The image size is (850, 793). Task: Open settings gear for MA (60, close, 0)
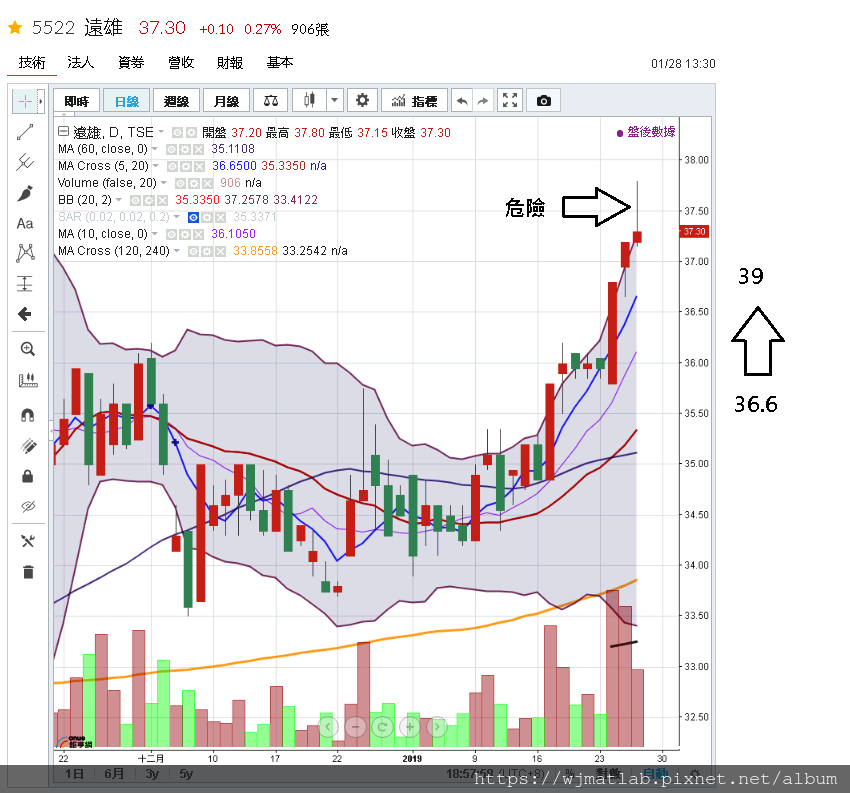(x=185, y=150)
